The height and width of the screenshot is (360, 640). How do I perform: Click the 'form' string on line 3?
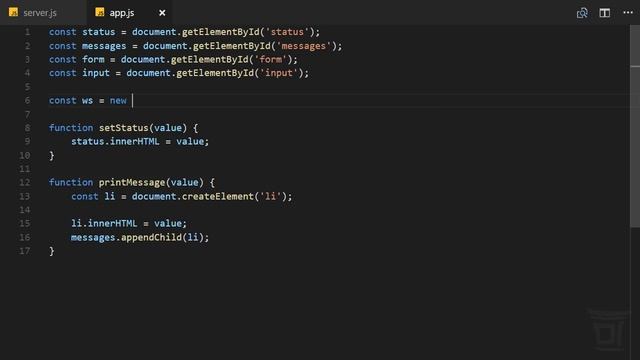271,60
